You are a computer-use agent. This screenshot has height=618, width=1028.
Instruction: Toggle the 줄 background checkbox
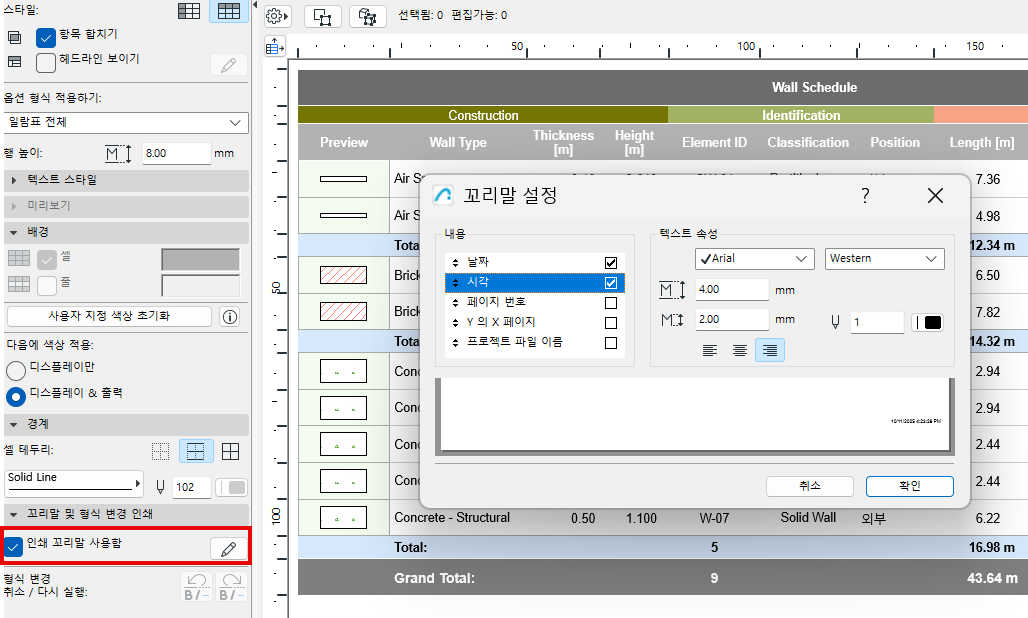47,286
